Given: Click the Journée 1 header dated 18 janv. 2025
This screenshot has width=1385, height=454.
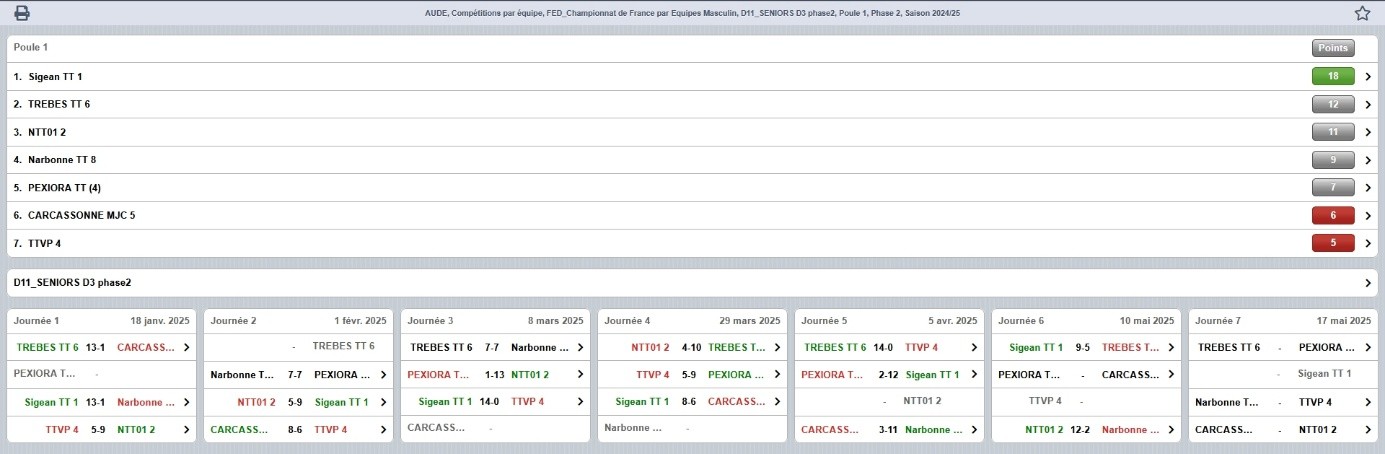Looking at the screenshot, I should pos(102,321).
